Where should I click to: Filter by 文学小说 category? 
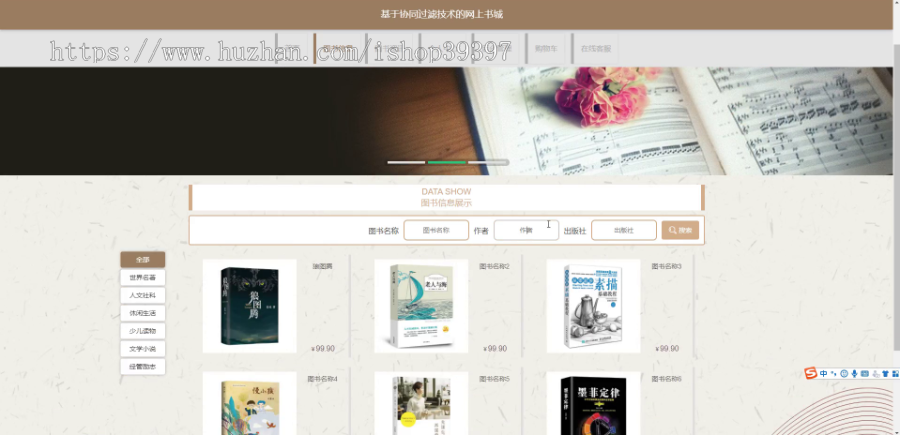142,349
